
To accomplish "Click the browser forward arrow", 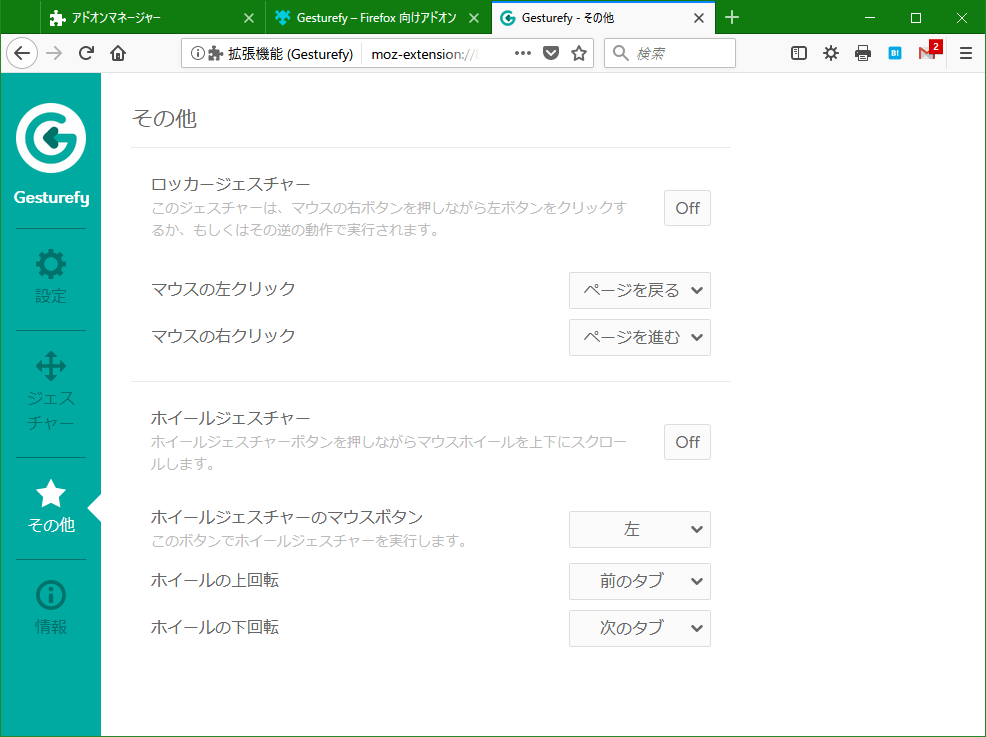I will tap(54, 53).
